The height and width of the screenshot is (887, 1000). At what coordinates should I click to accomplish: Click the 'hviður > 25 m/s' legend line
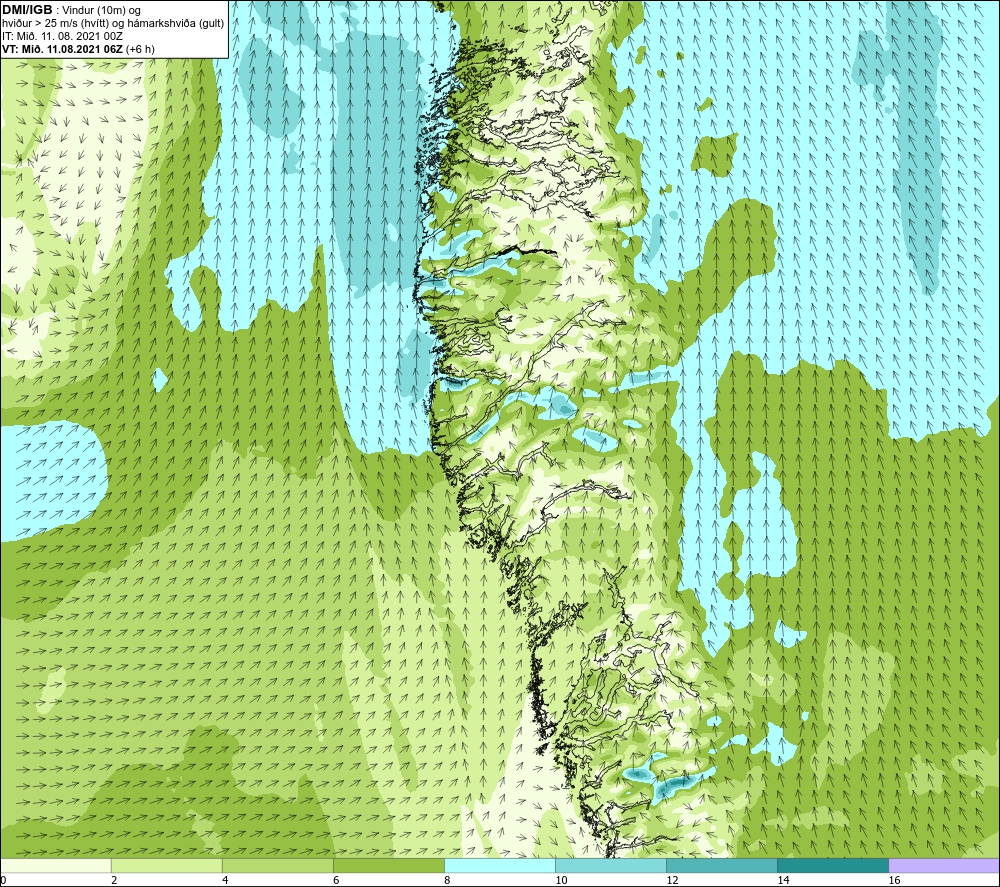[x=113, y=24]
